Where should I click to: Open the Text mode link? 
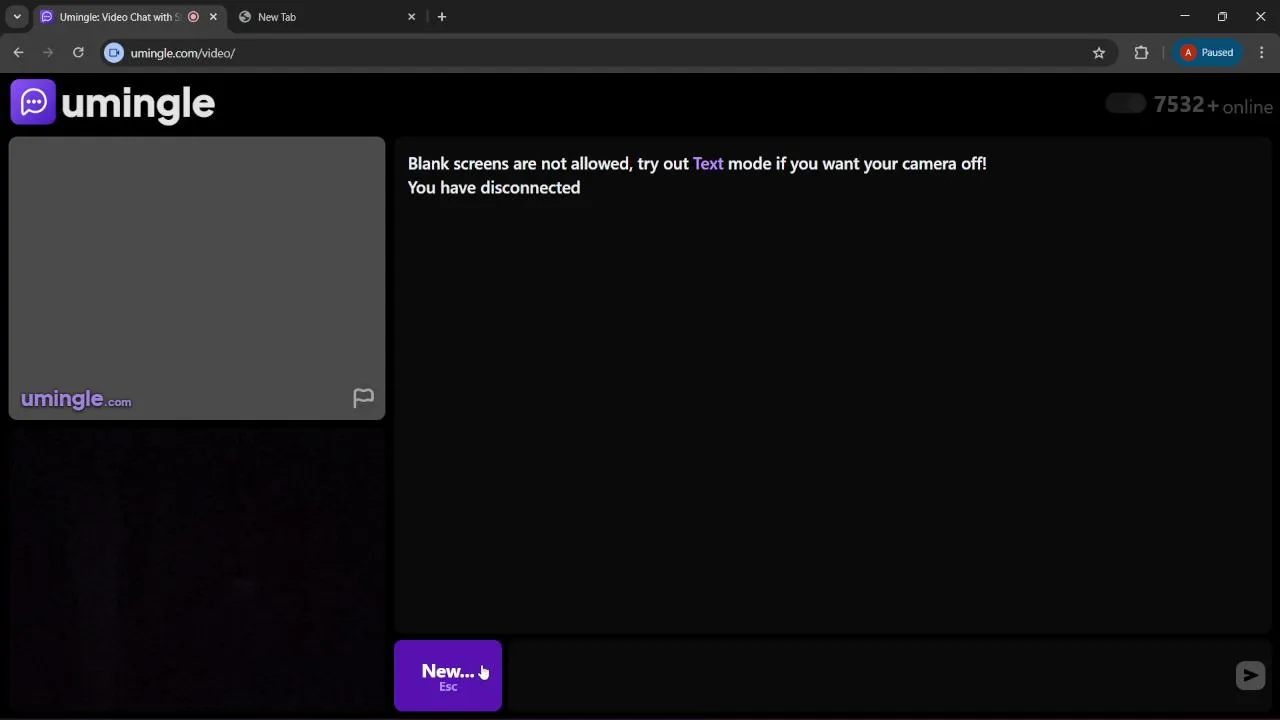(708, 163)
